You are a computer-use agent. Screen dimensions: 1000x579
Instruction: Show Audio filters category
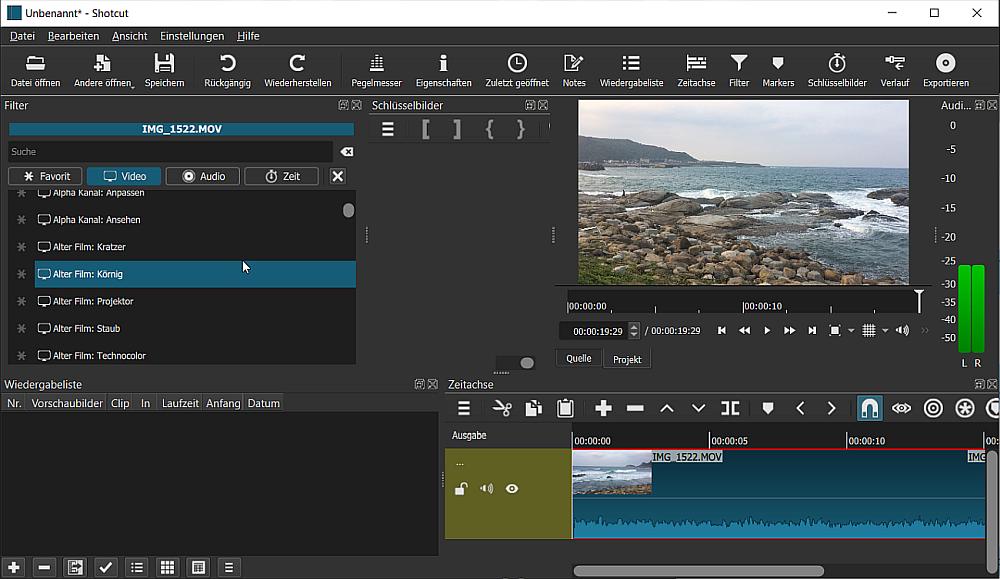coord(203,176)
